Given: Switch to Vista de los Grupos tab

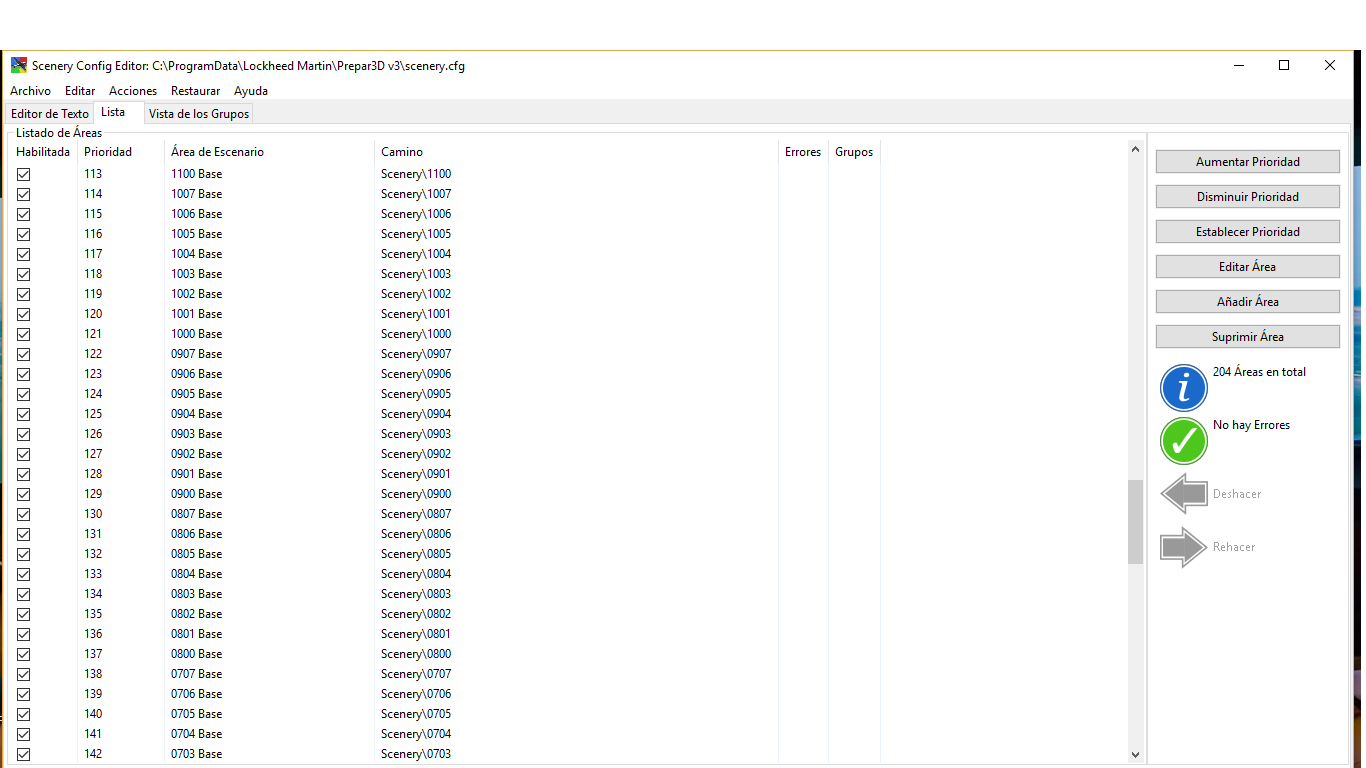Looking at the screenshot, I should click(198, 114).
